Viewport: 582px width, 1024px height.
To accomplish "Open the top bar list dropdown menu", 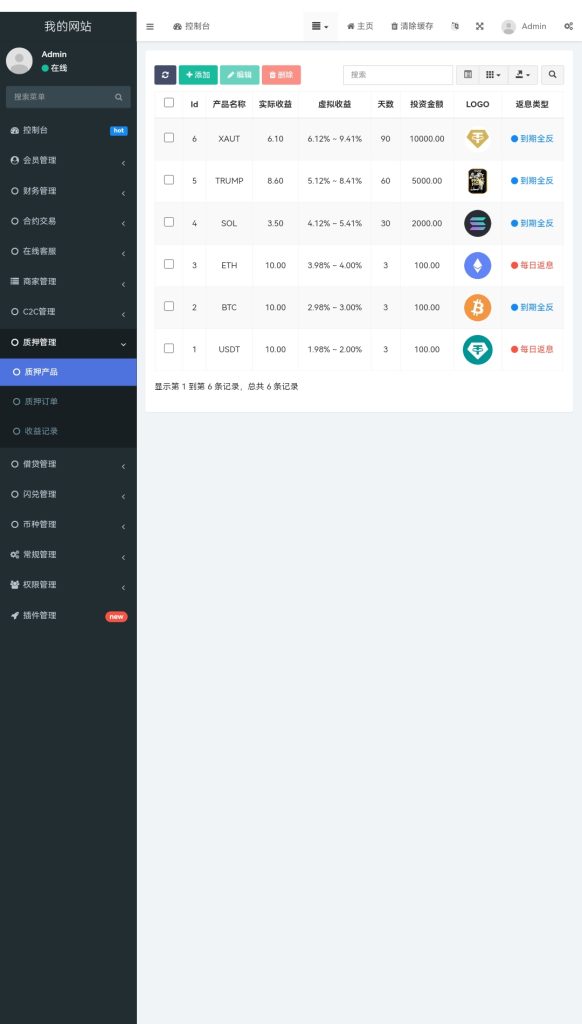I will tap(320, 27).
